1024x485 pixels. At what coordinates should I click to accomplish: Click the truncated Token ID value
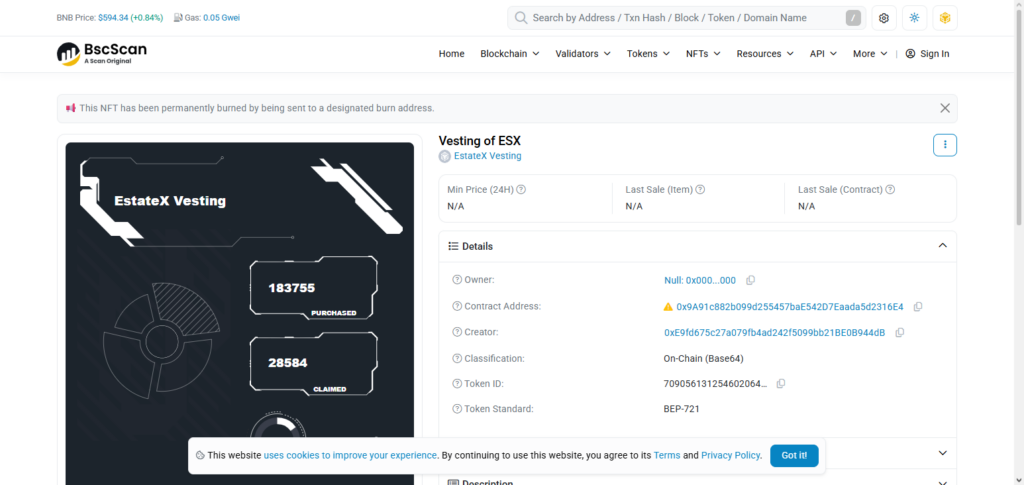click(716, 384)
